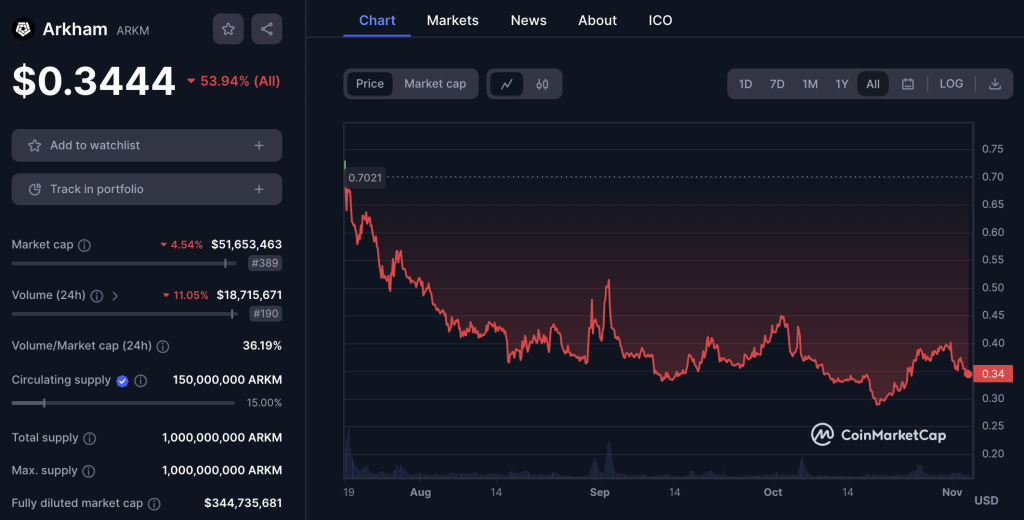Click the 4.54% market cap change
1024x520 pixels.
click(x=182, y=245)
